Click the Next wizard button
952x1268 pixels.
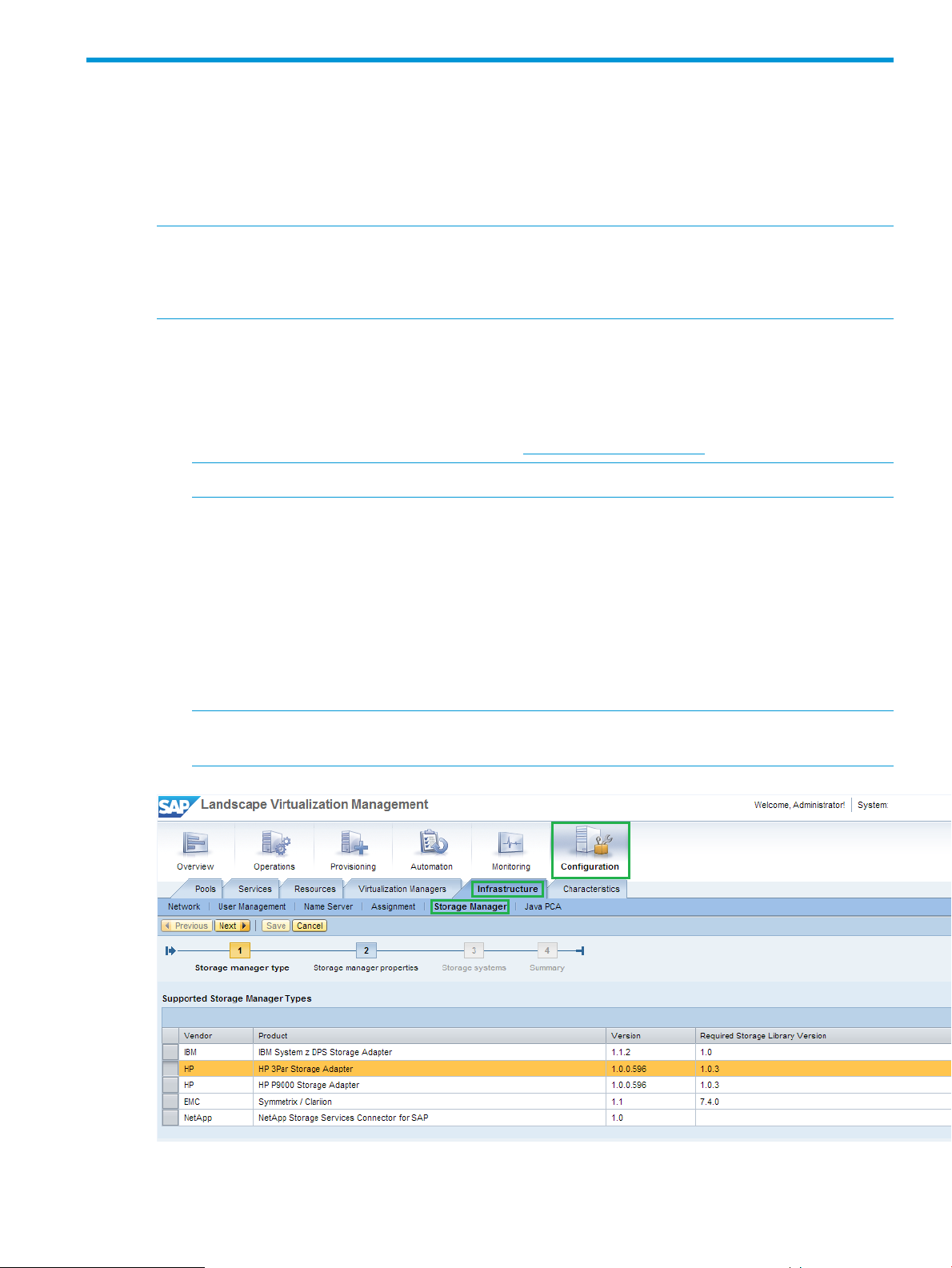pyautogui.click(x=233, y=926)
